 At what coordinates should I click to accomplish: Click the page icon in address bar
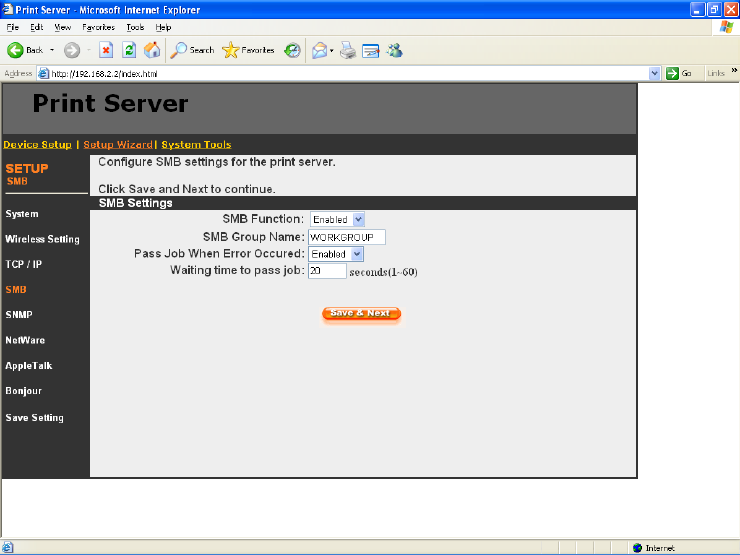43,74
